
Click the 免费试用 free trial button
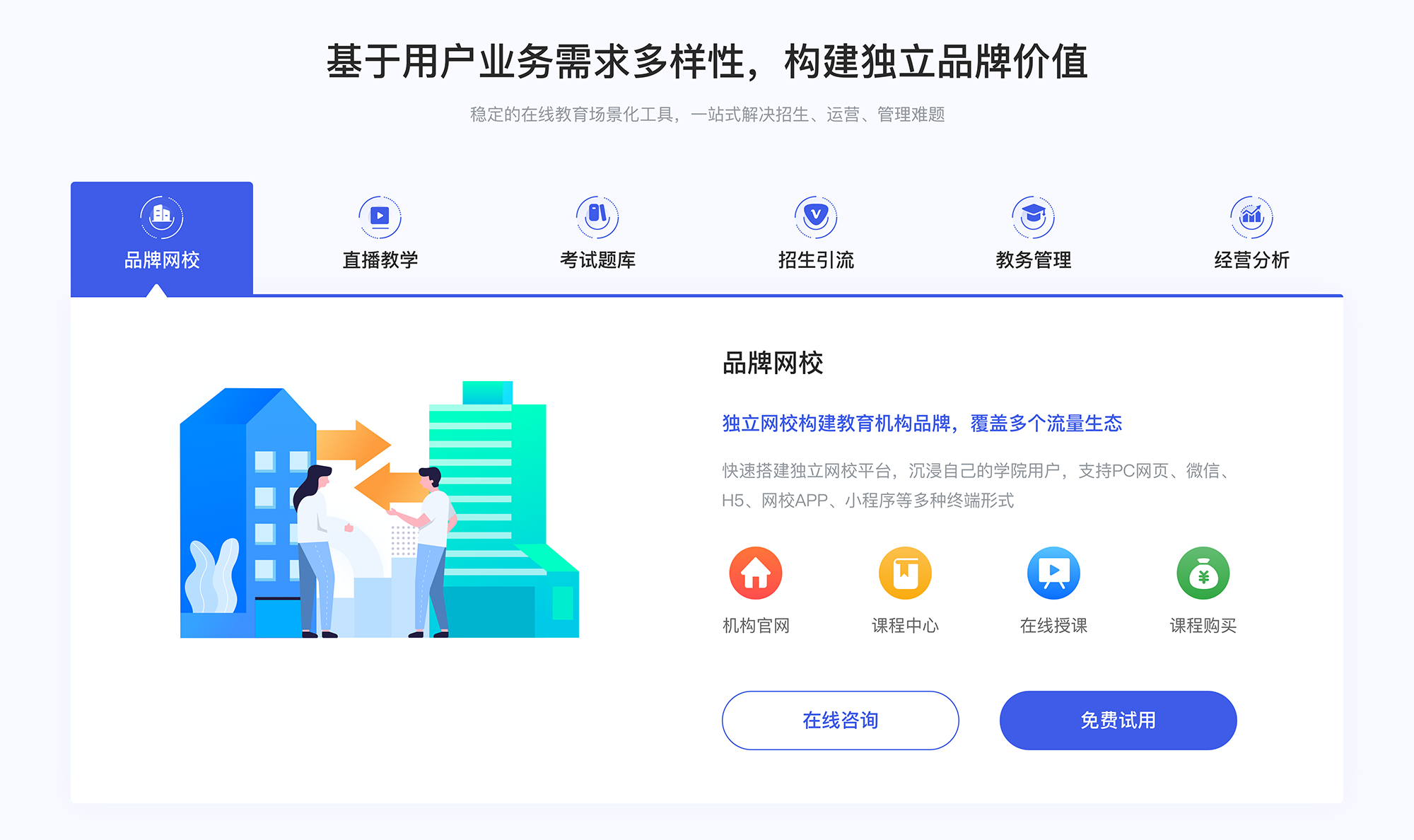1094,720
